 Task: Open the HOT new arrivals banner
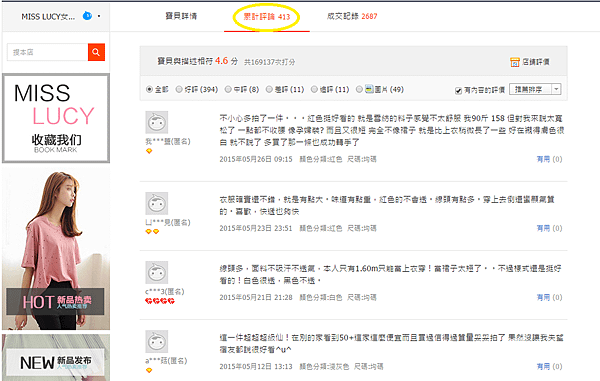[55, 301]
